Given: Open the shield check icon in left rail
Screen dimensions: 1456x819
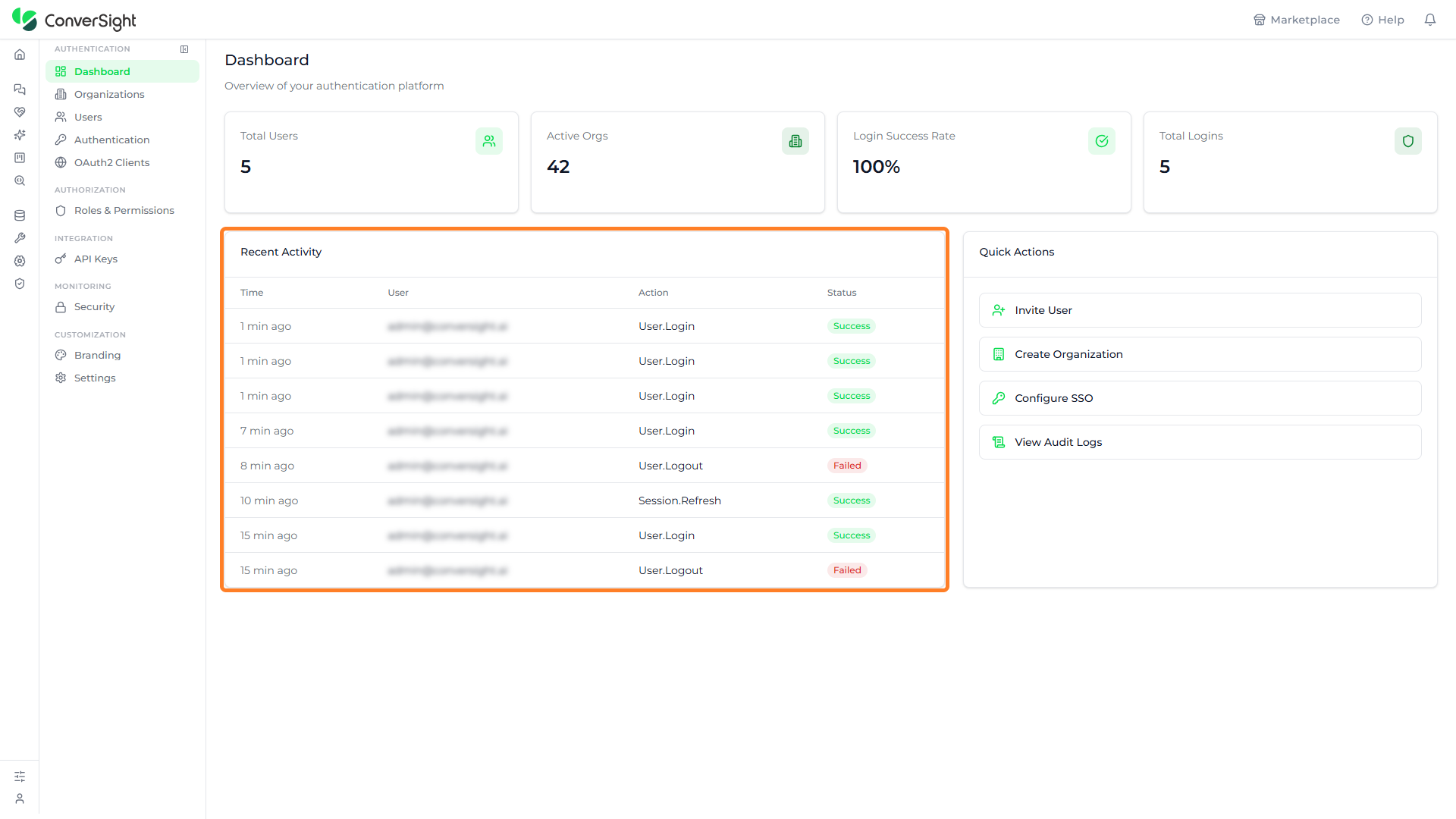Looking at the screenshot, I should 20,284.
